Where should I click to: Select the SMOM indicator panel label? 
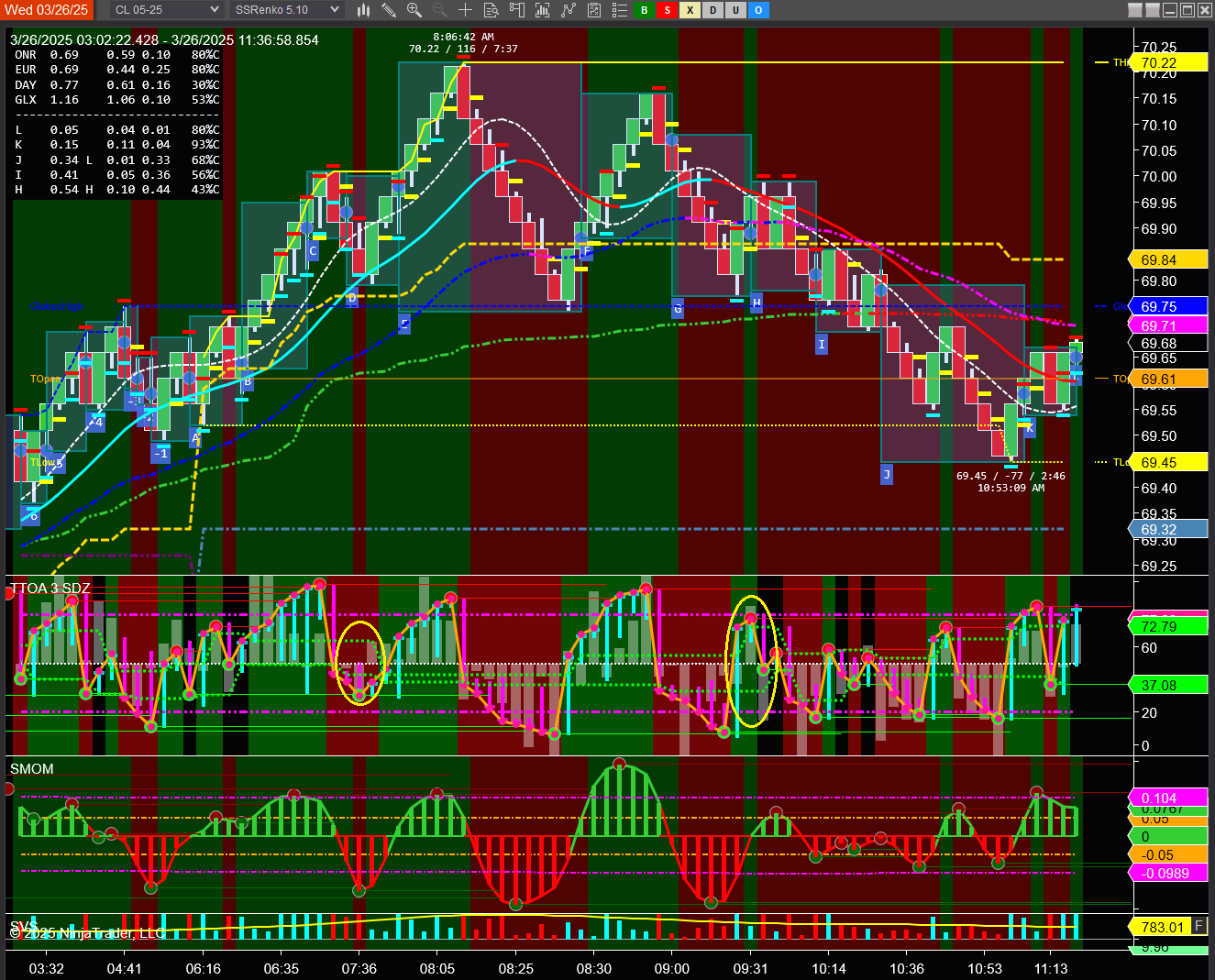point(32,769)
